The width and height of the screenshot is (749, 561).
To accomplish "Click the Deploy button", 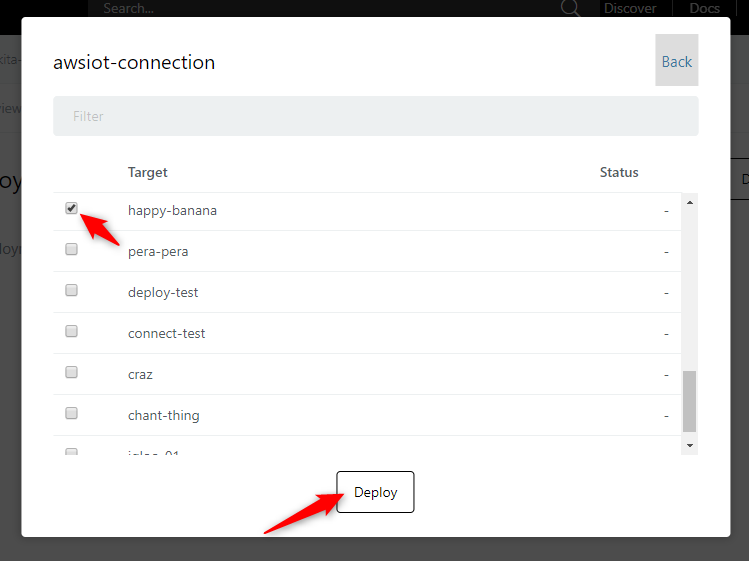I will coord(375,492).
